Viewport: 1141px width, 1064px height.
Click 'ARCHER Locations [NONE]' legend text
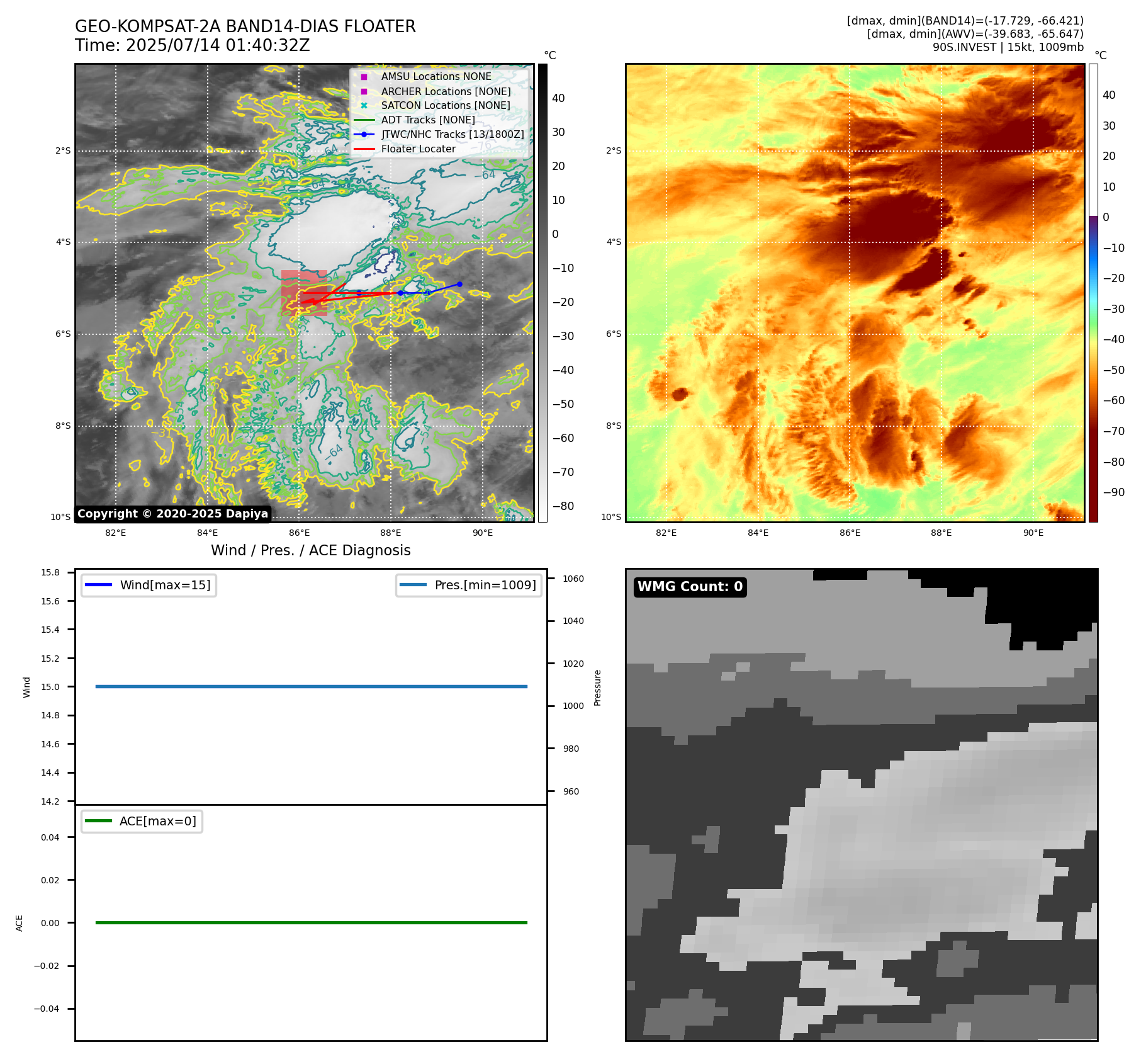click(446, 91)
